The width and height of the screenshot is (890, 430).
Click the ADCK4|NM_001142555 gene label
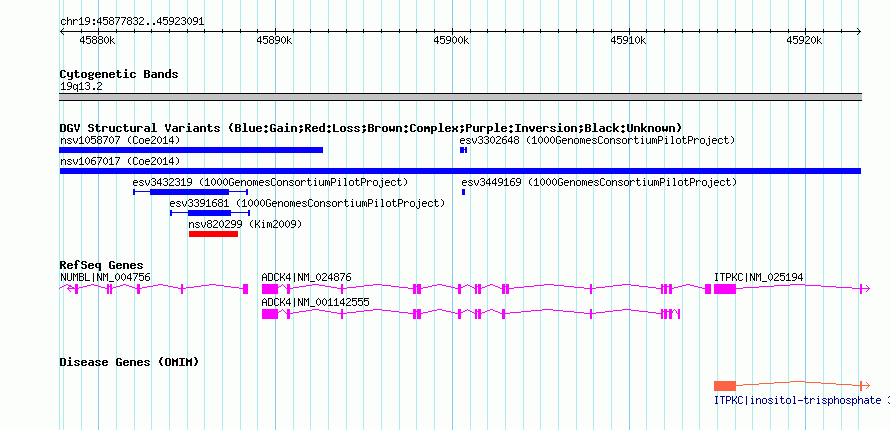[315, 302]
